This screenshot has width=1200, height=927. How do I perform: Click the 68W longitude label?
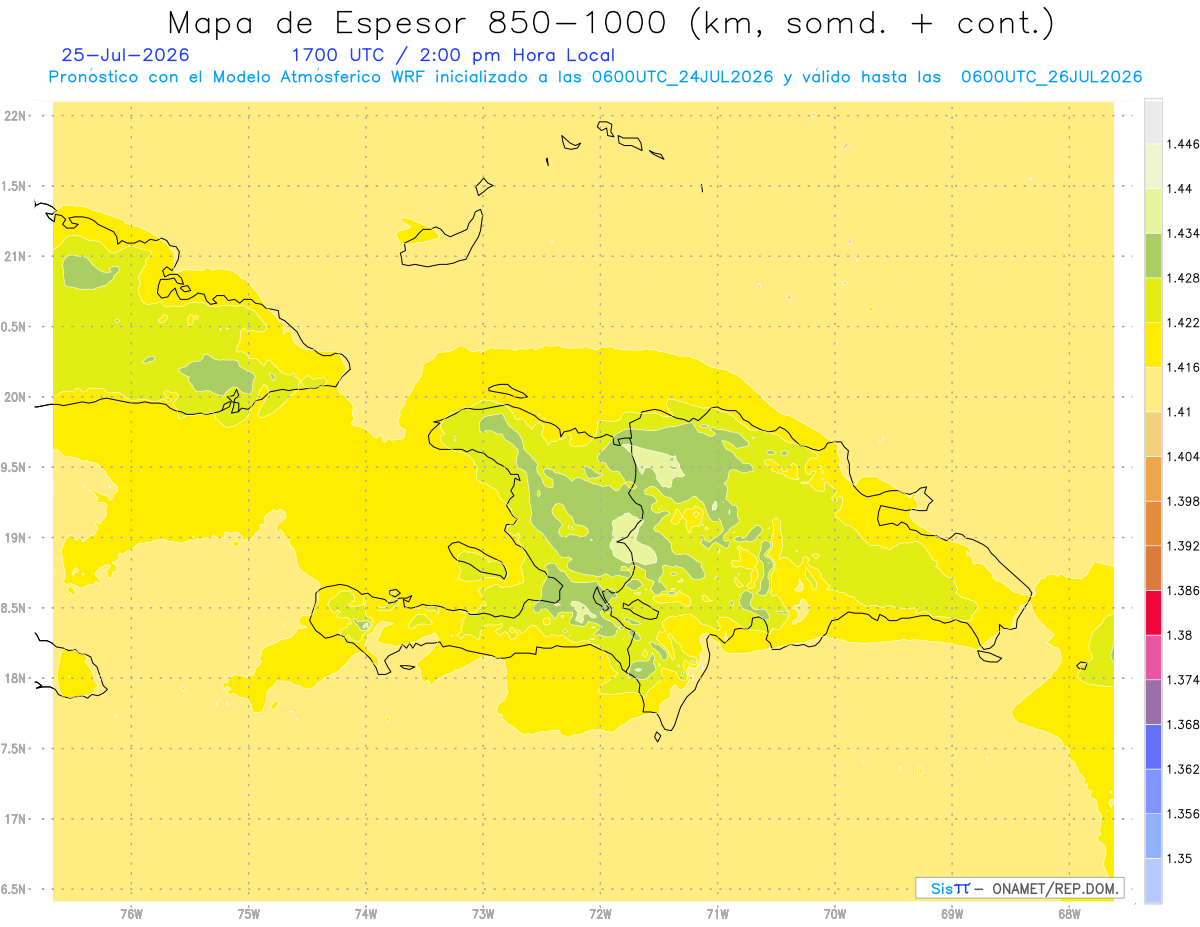click(1069, 913)
